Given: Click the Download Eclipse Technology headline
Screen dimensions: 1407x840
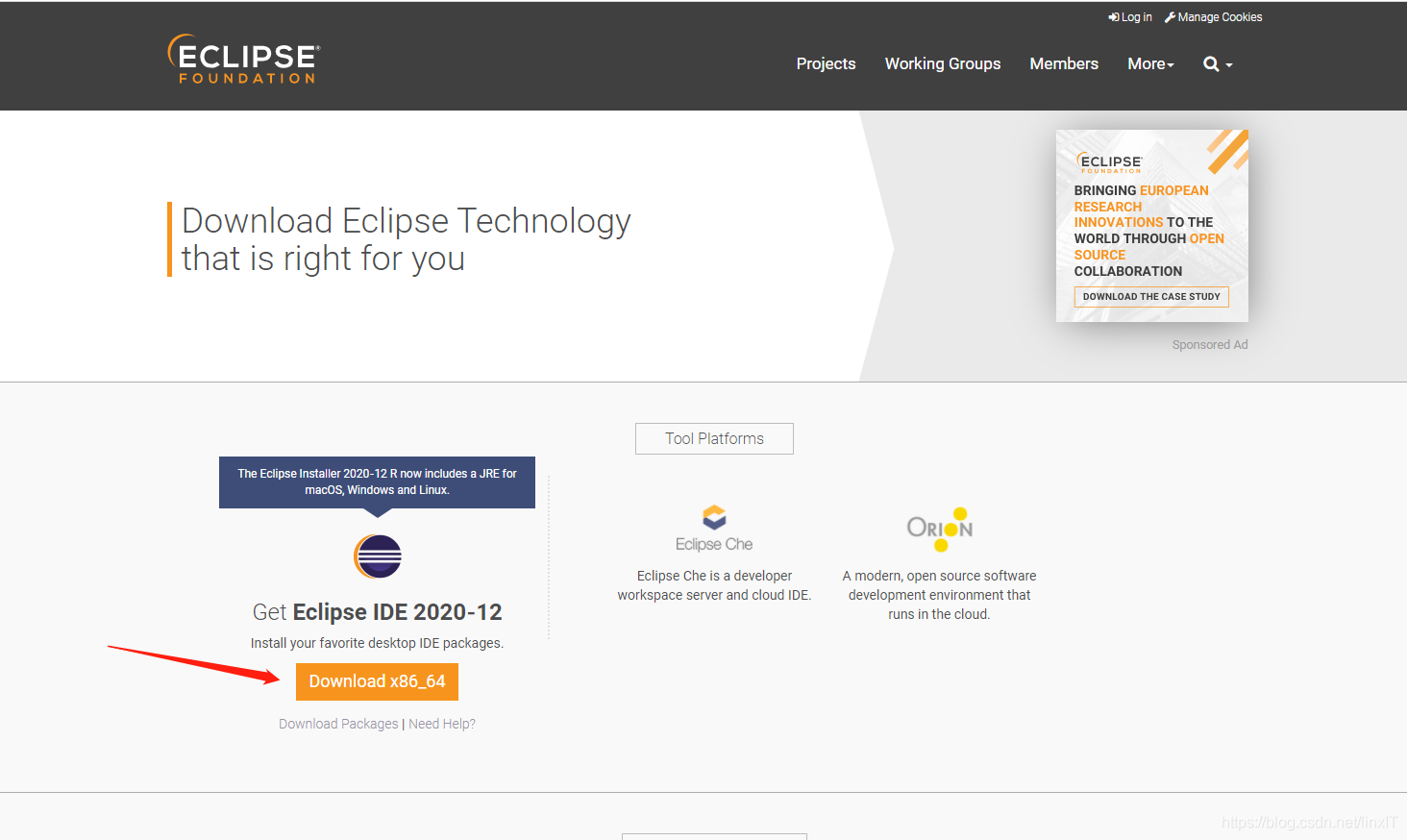Looking at the screenshot, I should pyautogui.click(x=406, y=239).
